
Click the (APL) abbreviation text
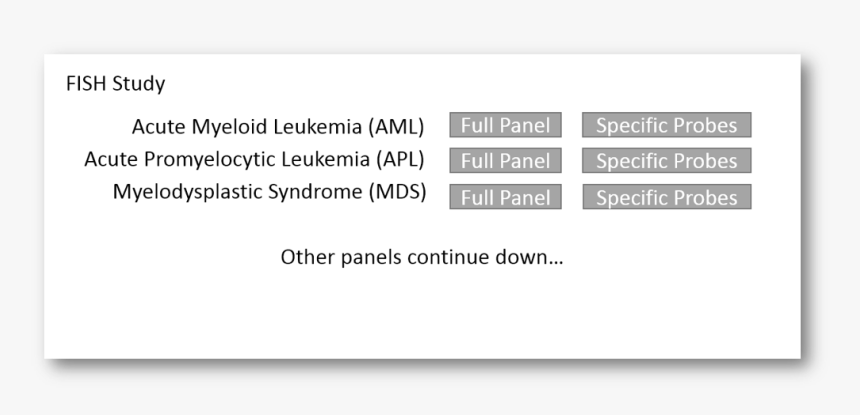coord(400,160)
